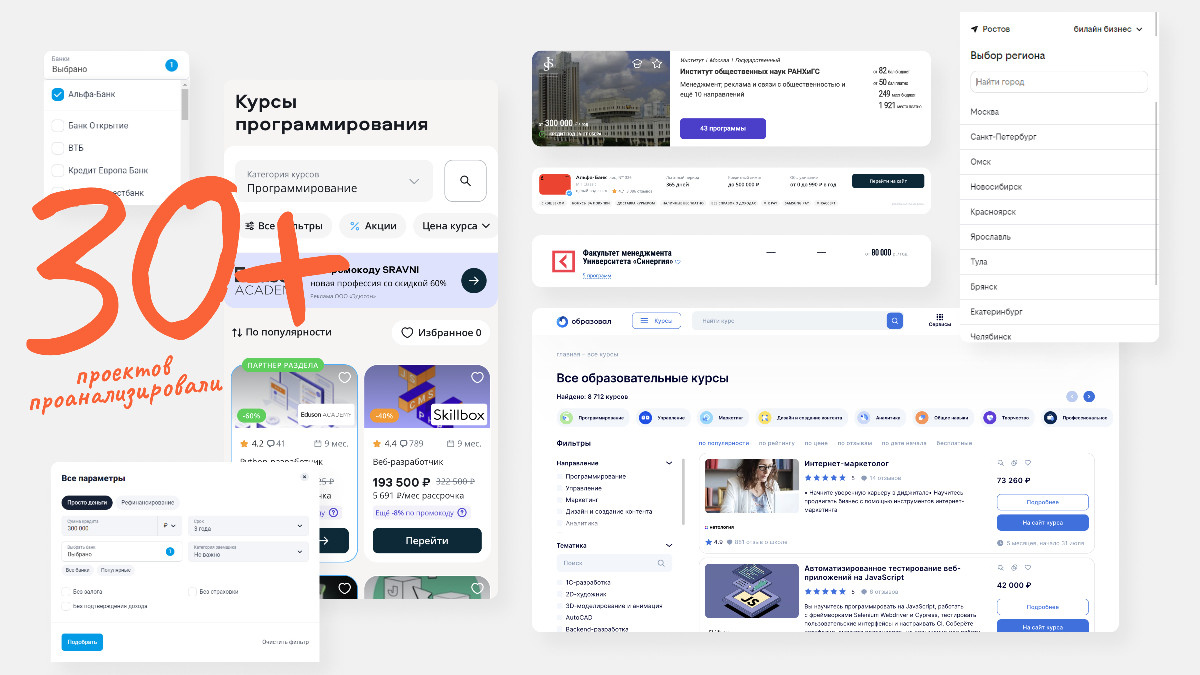Check the Без страховки checkbox
This screenshot has height=675, width=1200.
click(x=193, y=591)
